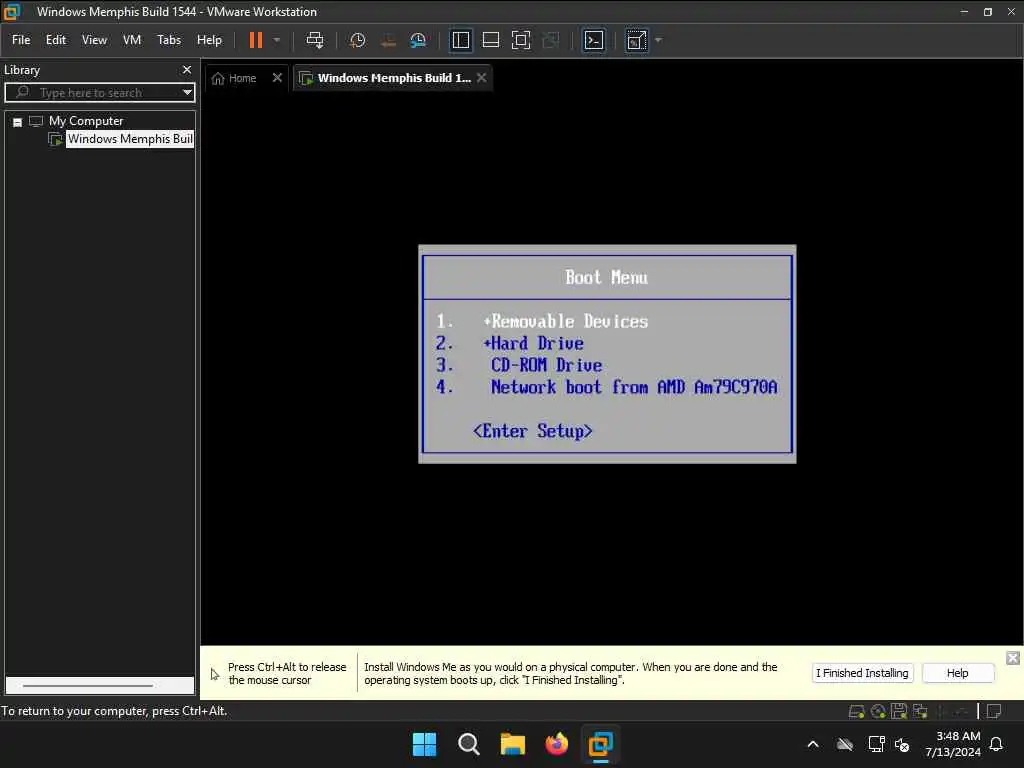Open the library search dropdown arrow
The height and width of the screenshot is (768, 1024).
[x=187, y=93]
